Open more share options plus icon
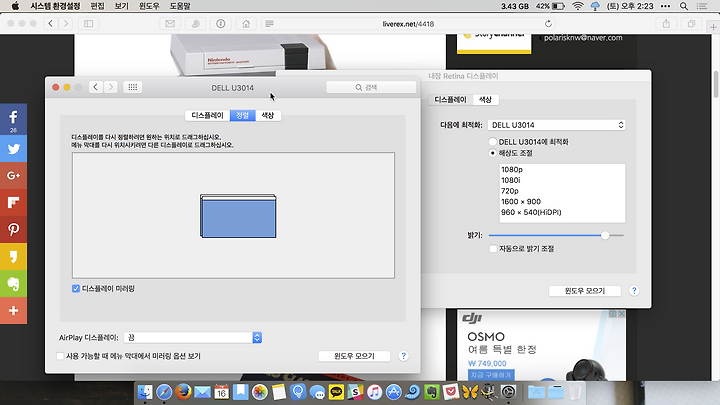720x405 pixels. pos(13,310)
